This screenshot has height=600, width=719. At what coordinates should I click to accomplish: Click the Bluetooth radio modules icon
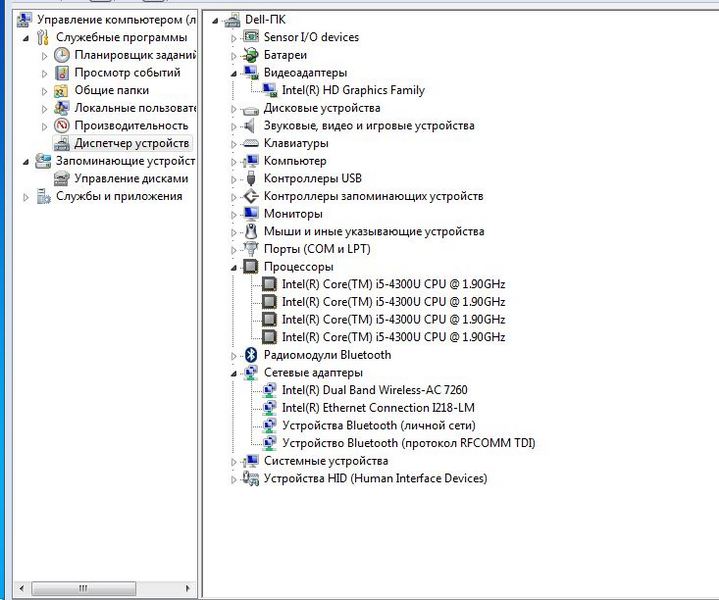click(251, 355)
